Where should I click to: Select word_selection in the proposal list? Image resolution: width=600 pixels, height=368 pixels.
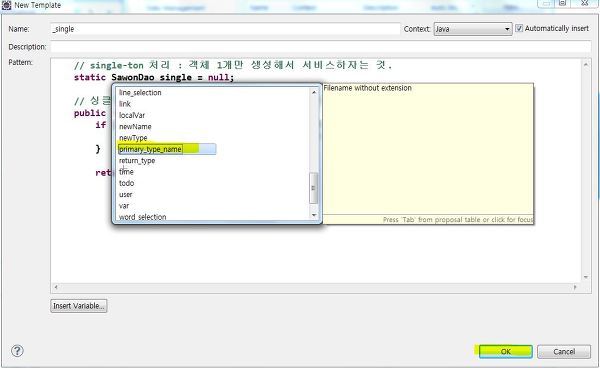(143, 217)
